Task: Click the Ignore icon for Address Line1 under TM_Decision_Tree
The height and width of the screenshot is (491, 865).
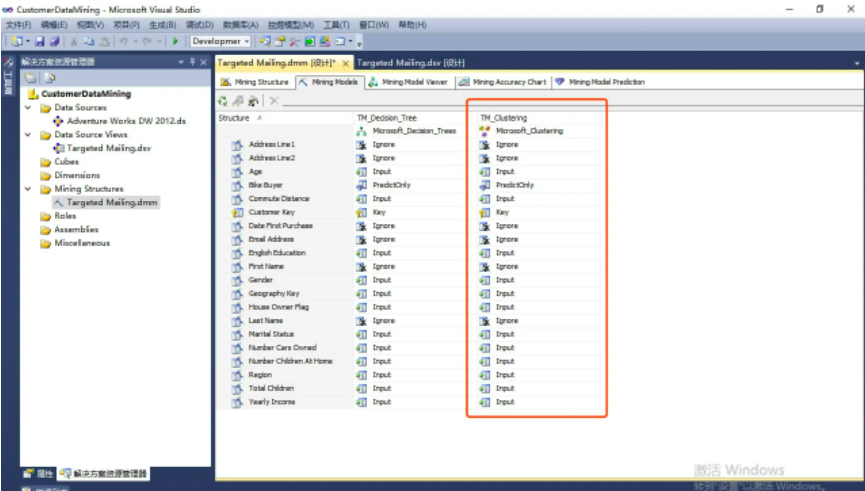Action: tap(361, 145)
